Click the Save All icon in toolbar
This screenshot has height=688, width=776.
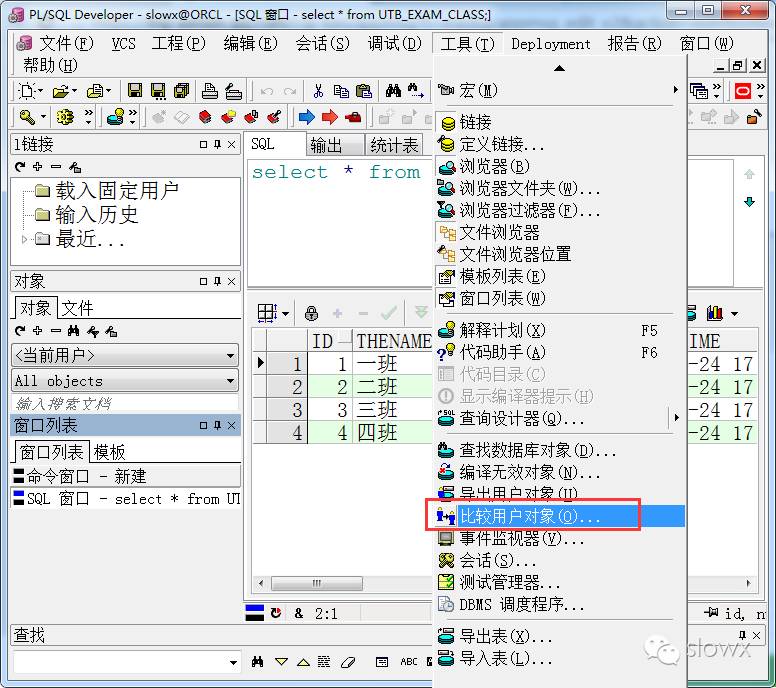181,91
